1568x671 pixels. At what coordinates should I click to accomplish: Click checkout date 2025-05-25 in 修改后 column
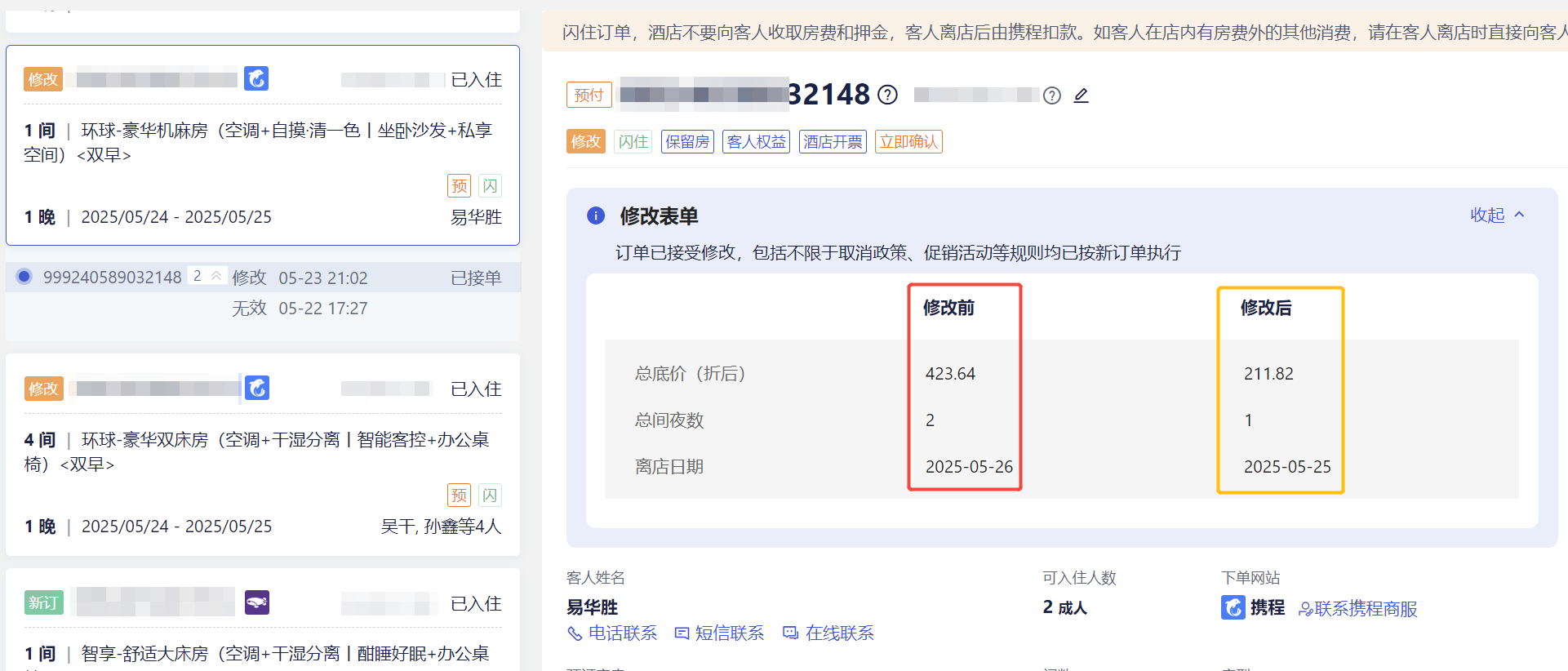[x=1287, y=467]
